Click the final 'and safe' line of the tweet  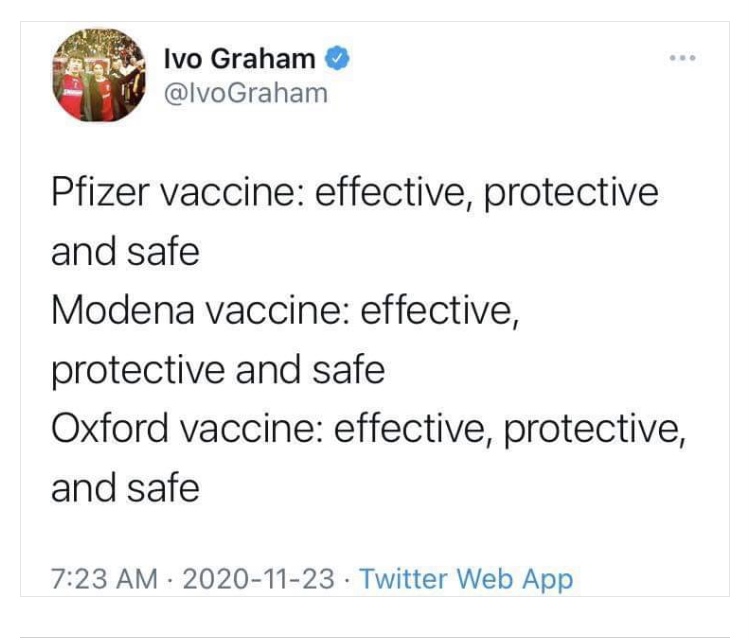coord(125,488)
